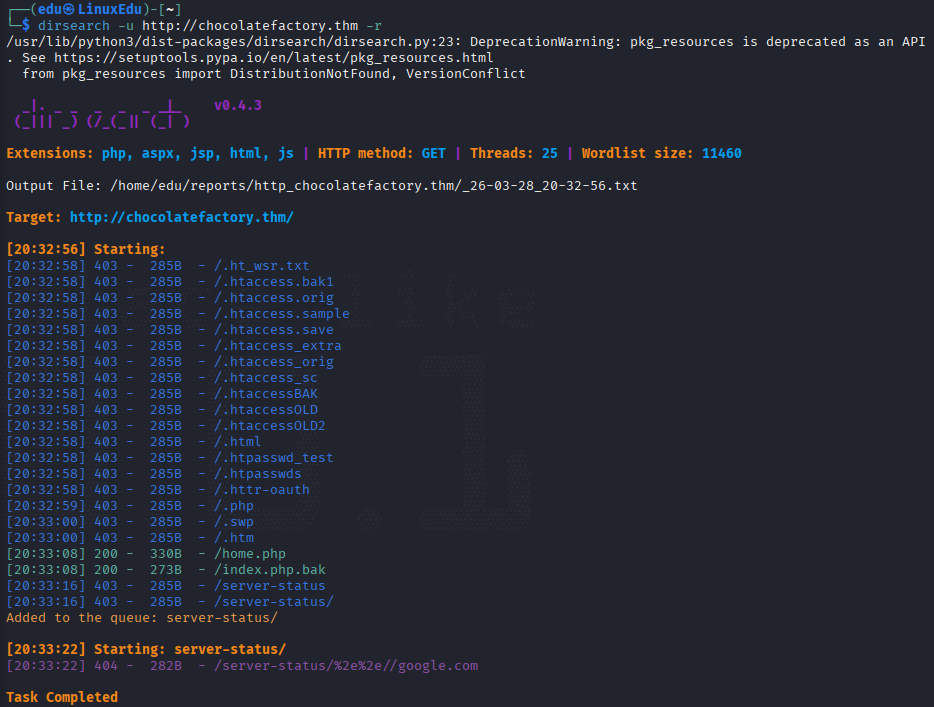
Task: Click the /.htpasswd_test entry
Action: (x=273, y=458)
